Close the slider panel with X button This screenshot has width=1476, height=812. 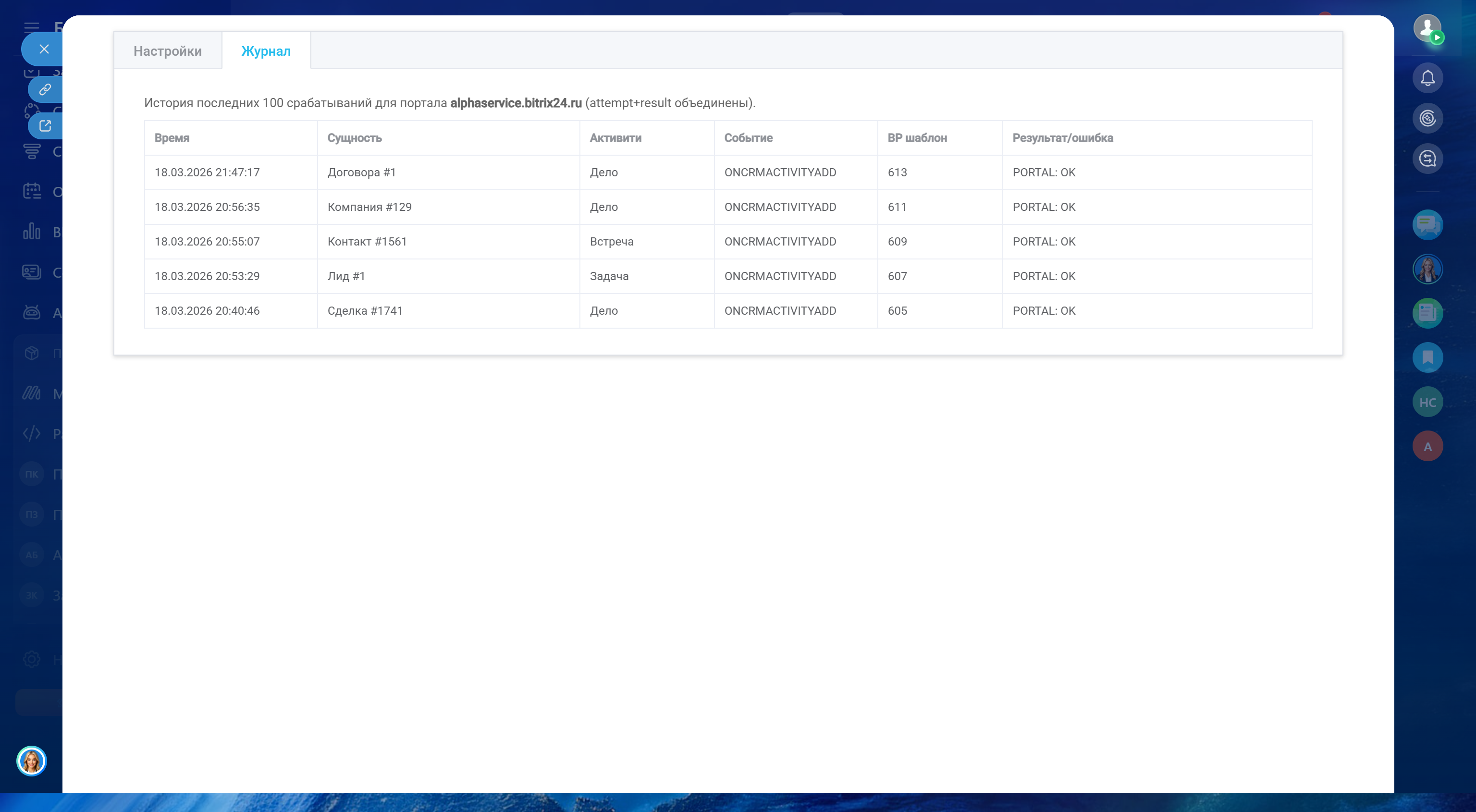(44, 49)
